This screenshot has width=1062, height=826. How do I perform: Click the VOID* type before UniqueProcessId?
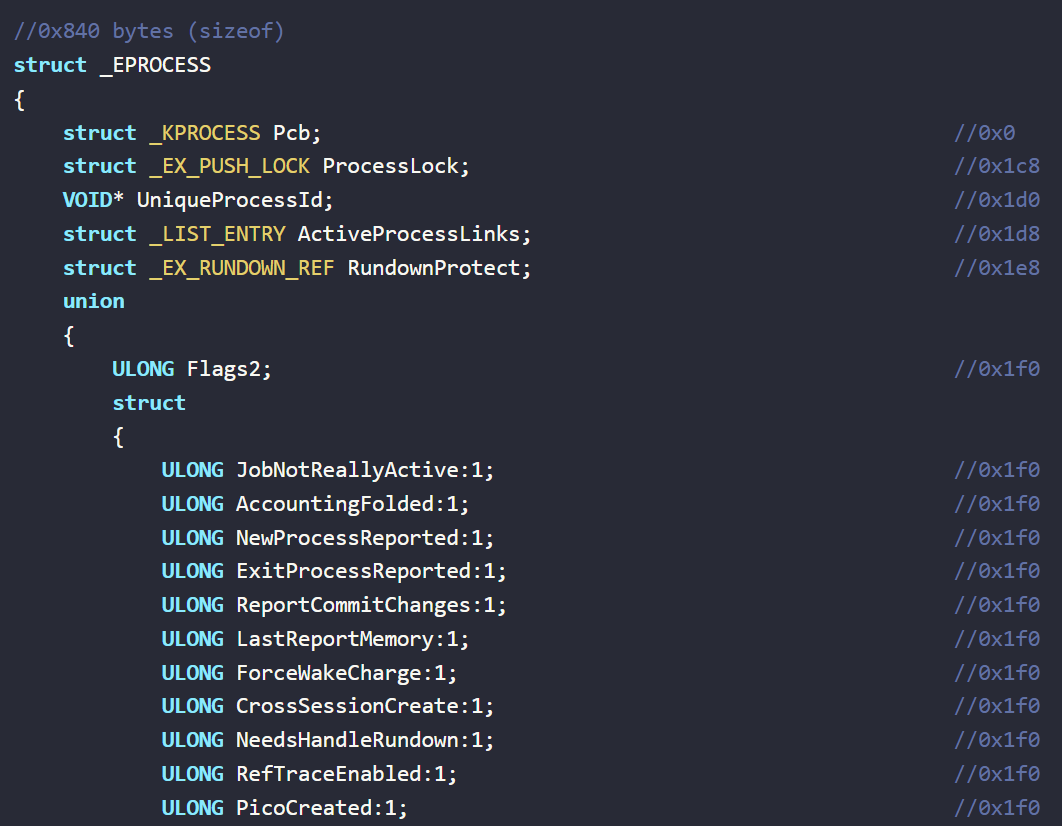pyautogui.click(x=93, y=200)
